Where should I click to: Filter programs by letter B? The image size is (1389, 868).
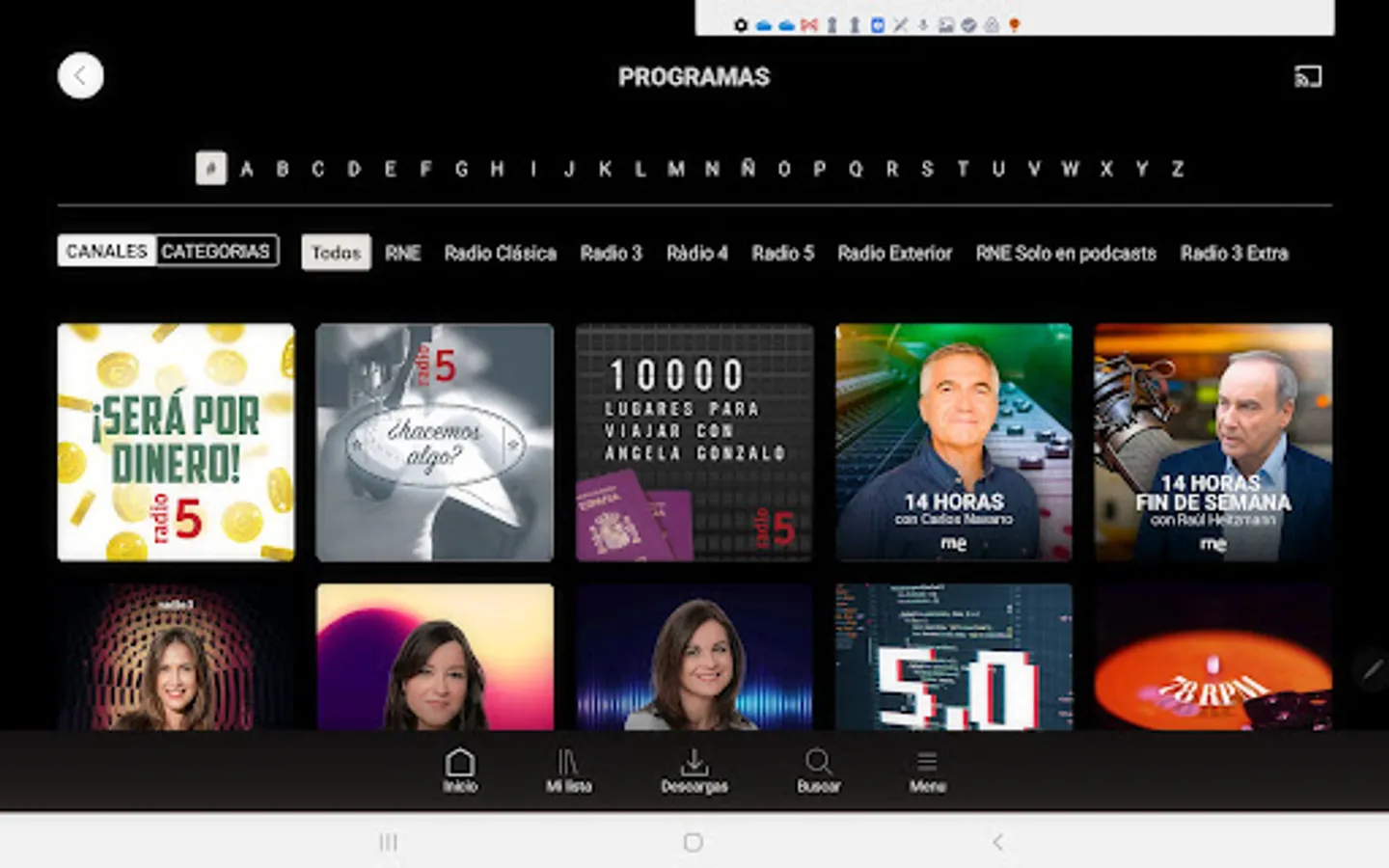pyautogui.click(x=283, y=169)
